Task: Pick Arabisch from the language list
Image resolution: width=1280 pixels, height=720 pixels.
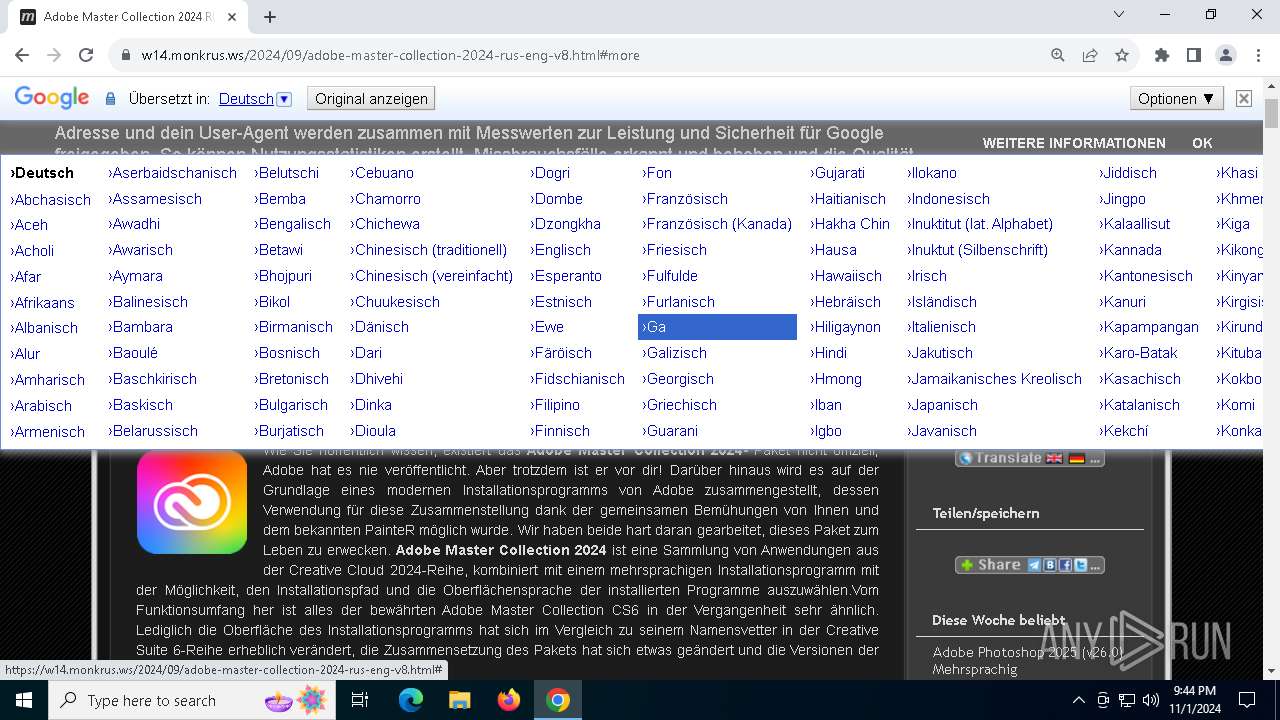Action: tap(41, 406)
